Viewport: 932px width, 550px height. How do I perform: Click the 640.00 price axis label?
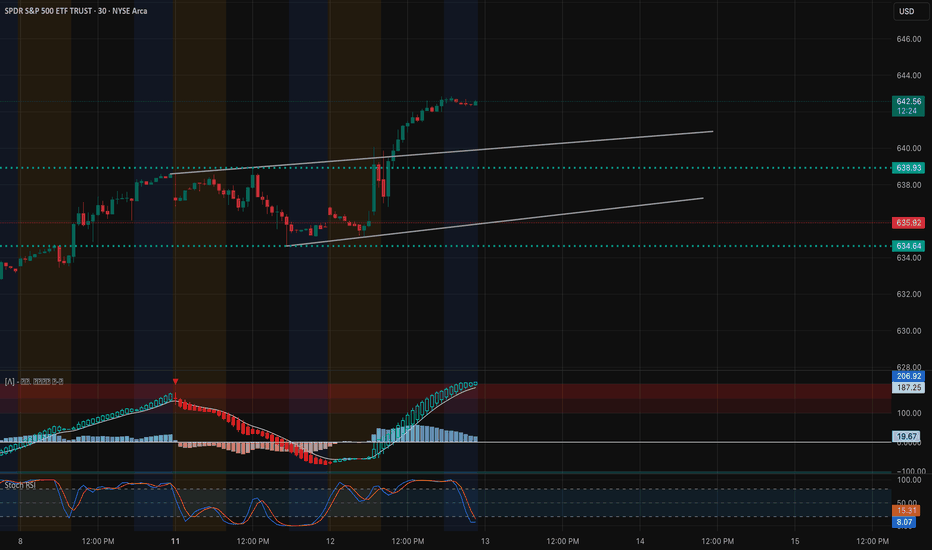coord(909,148)
